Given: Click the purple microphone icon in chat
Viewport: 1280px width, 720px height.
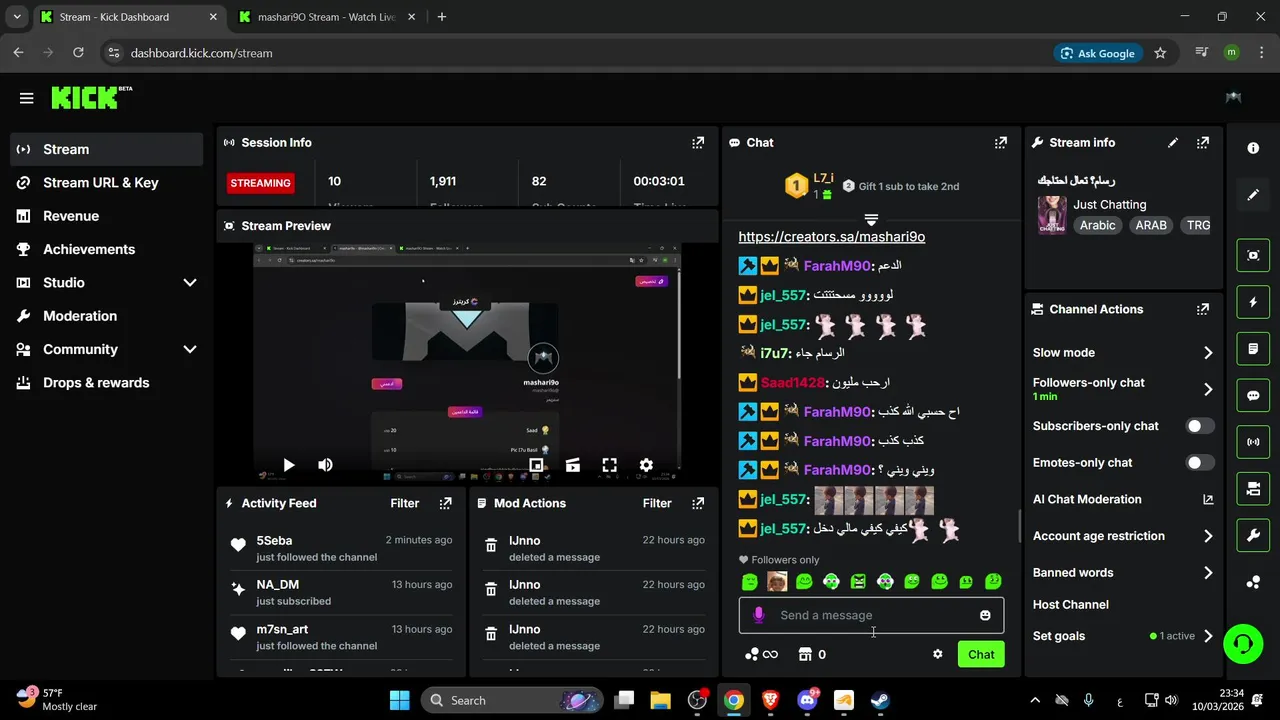Looking at the screenshot, I should click(759, 615).
